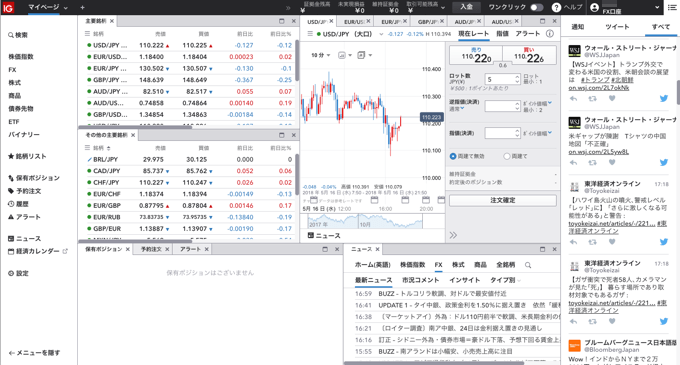Image resolution: width=680 pixels, height=365 pixels.
Task: Reply to second WSJ Japan tweet
Action: (x=573, y=163)
